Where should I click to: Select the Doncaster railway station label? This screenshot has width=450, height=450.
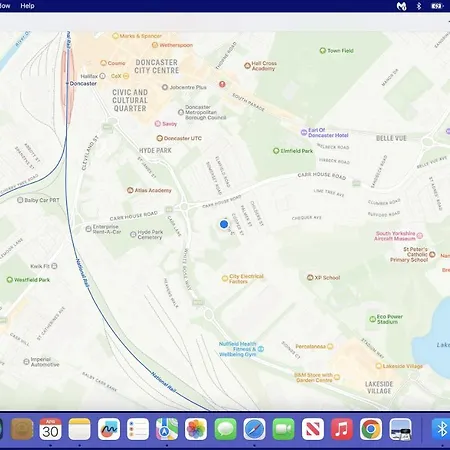click(83, 83)
